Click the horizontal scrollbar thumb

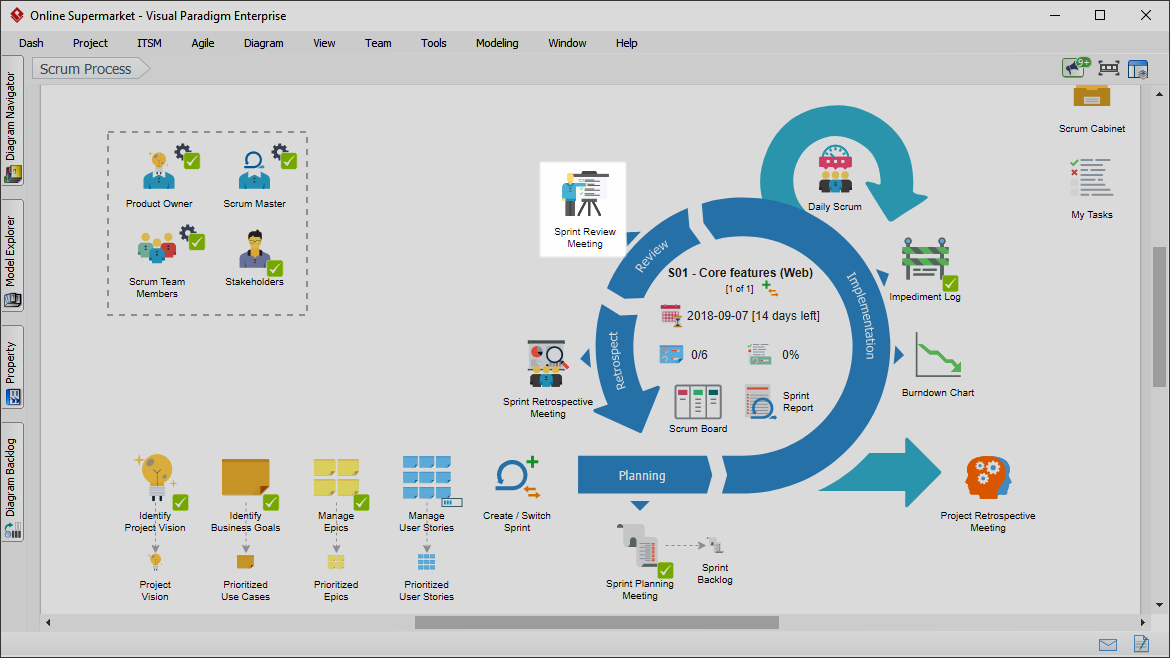(x=597, y=622)
